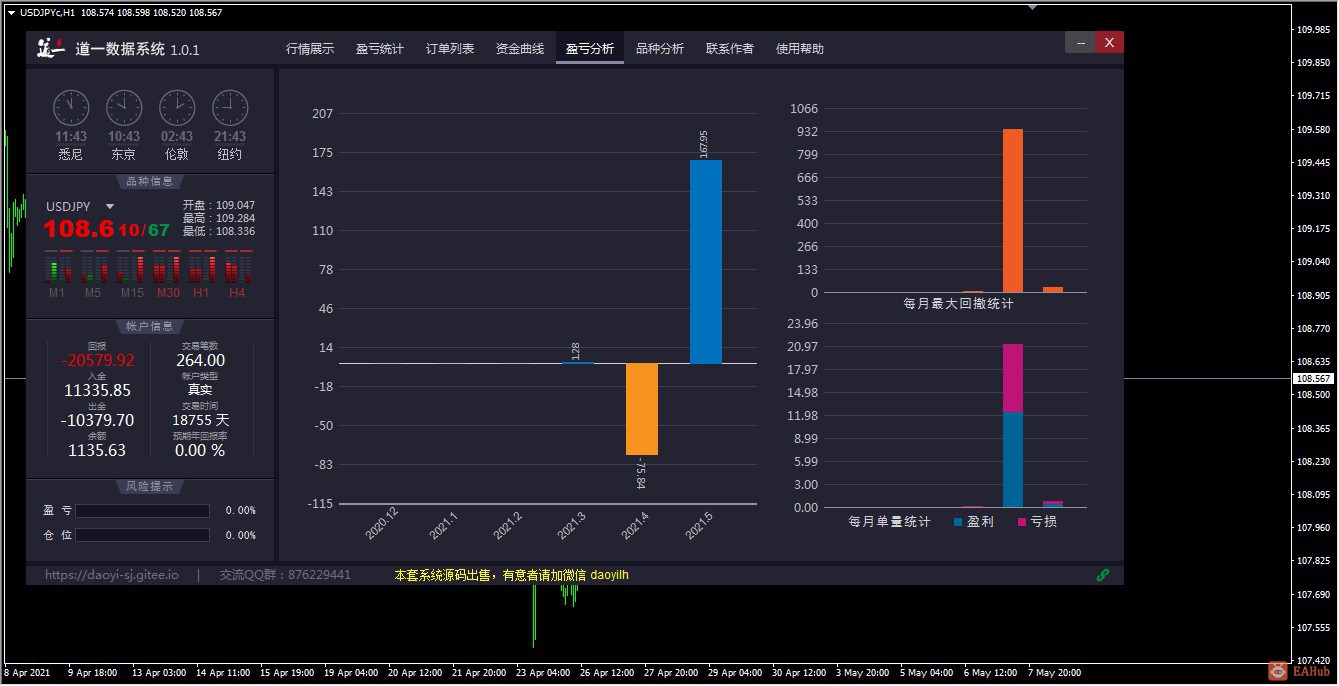Click the 开盘 price 109.047
1339x686 pixels.
pyautogui.click(x=235, y=205)
